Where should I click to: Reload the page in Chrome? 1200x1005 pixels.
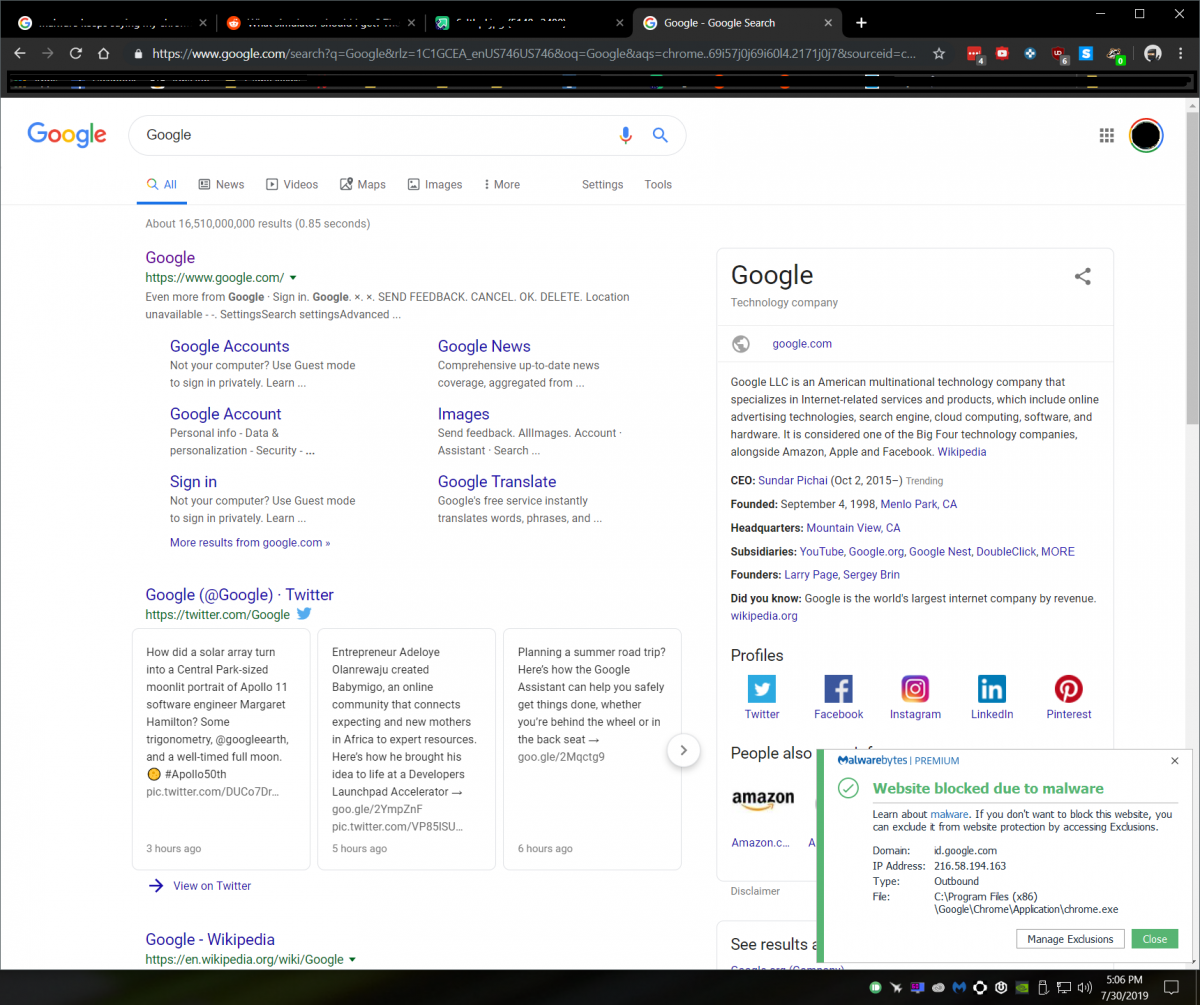click(x=75, y=53)
